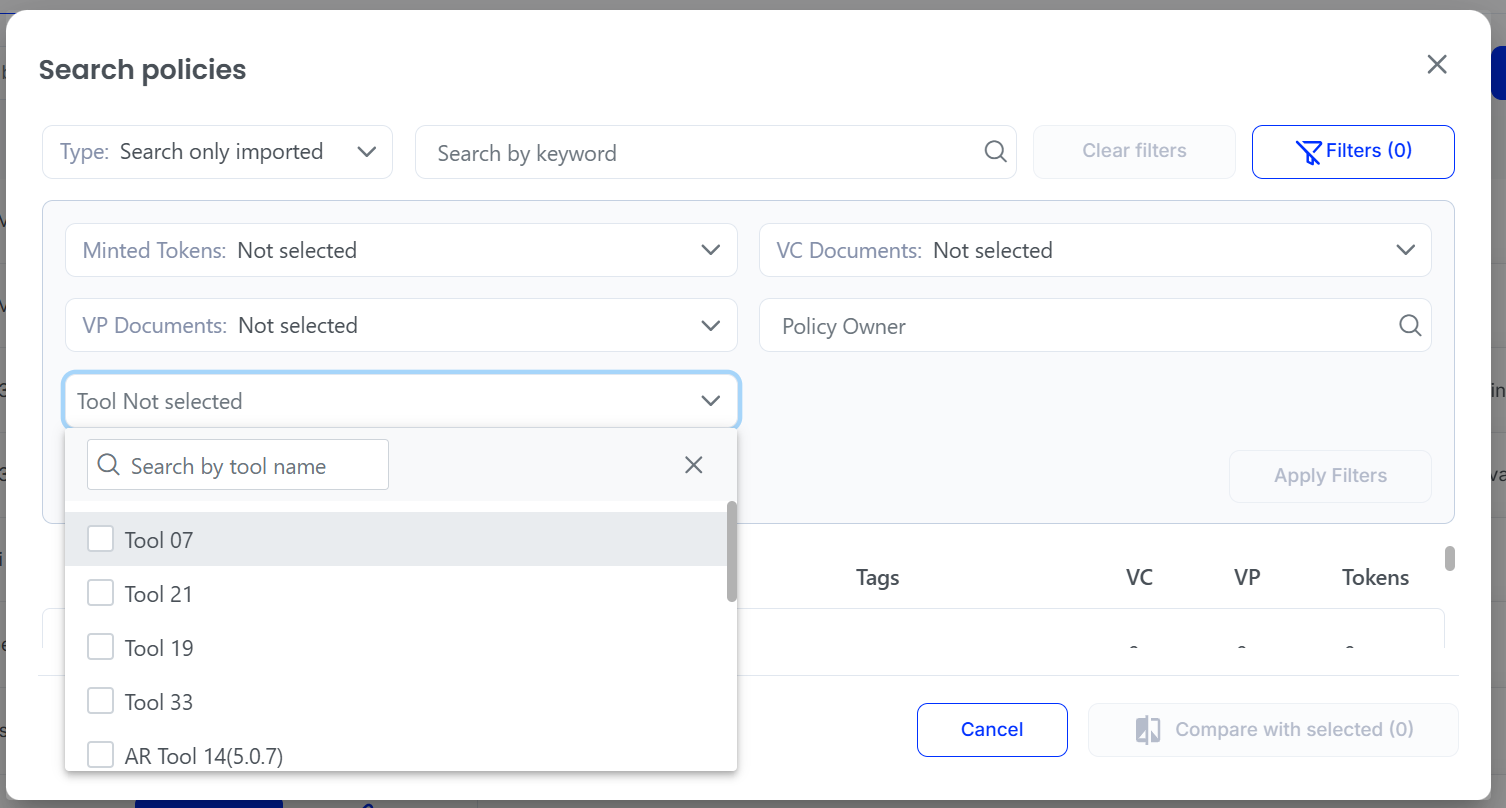Click the Cancel button

992,729
